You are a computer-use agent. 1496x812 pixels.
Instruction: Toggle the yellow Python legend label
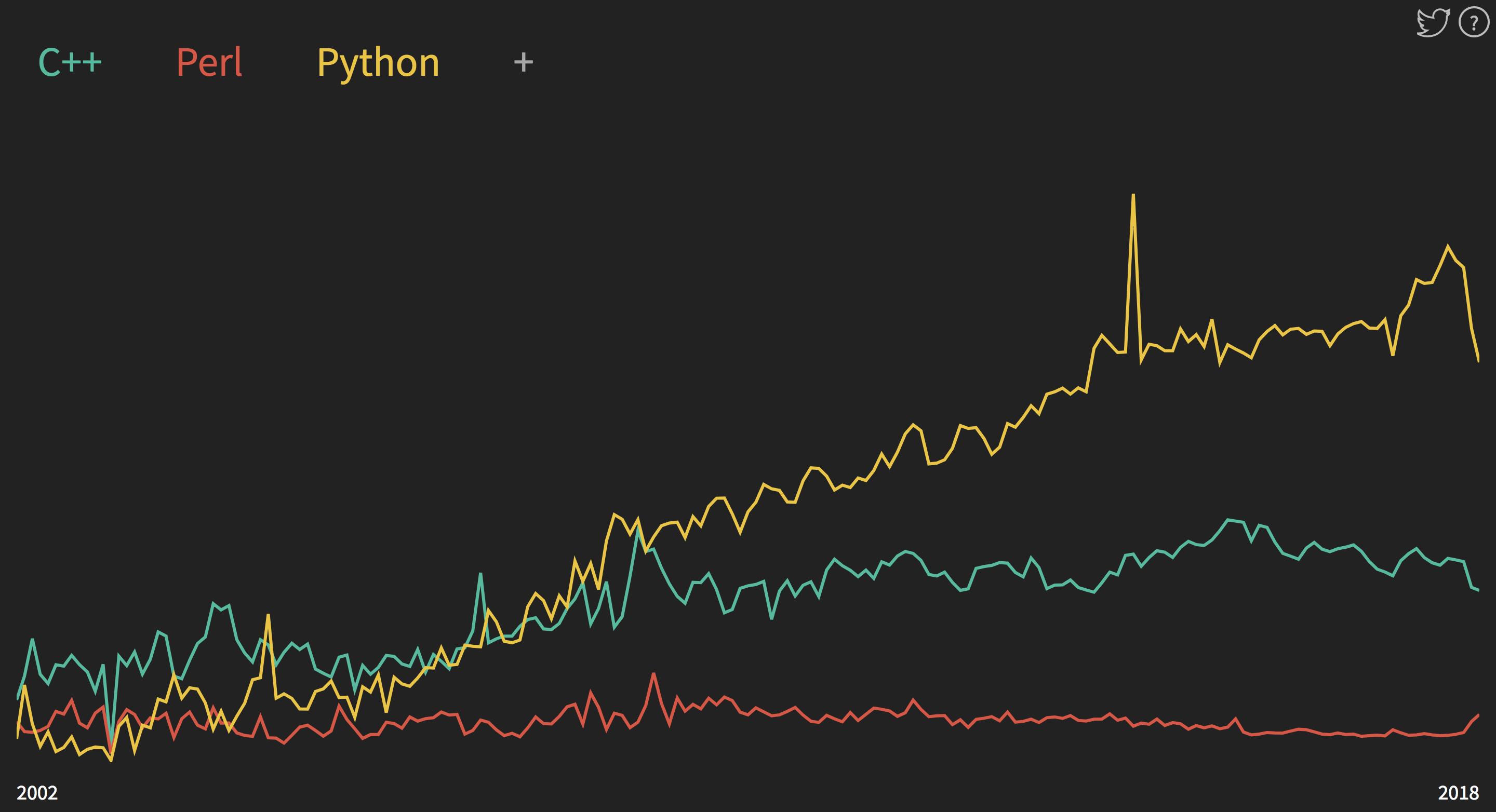tap(378, 63)
